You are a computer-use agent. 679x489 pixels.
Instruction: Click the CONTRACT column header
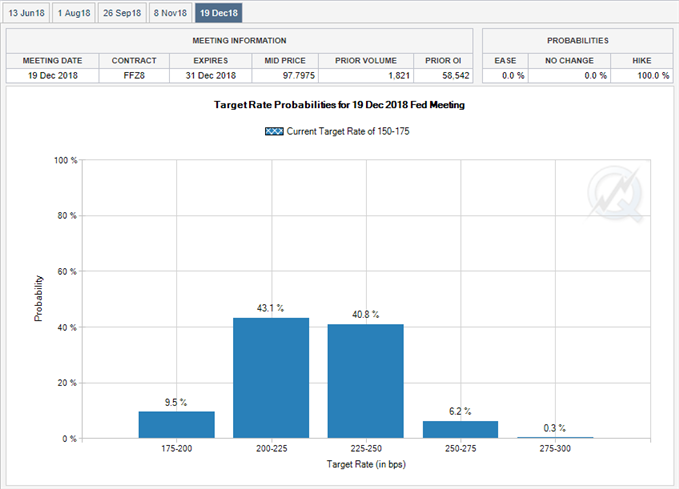134,61
